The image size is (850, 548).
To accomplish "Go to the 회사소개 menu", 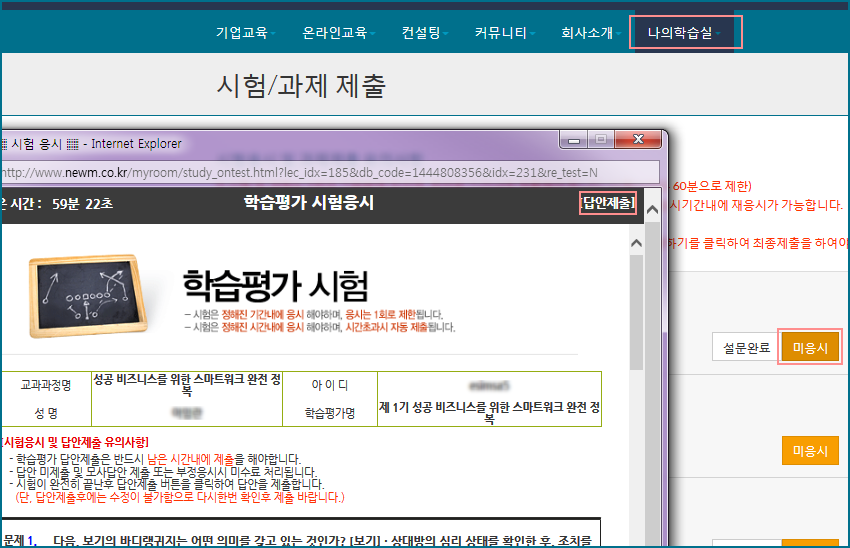I will tap(590, 33).
